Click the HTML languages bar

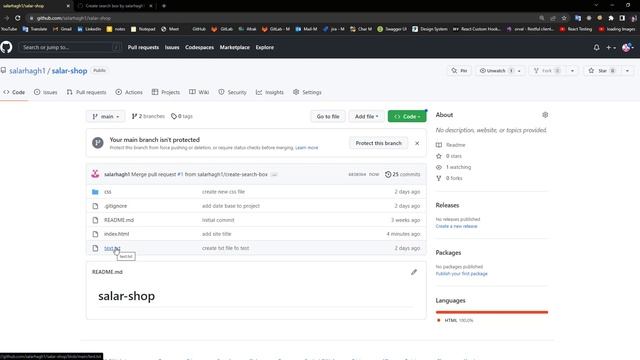(x=491, y=312)
